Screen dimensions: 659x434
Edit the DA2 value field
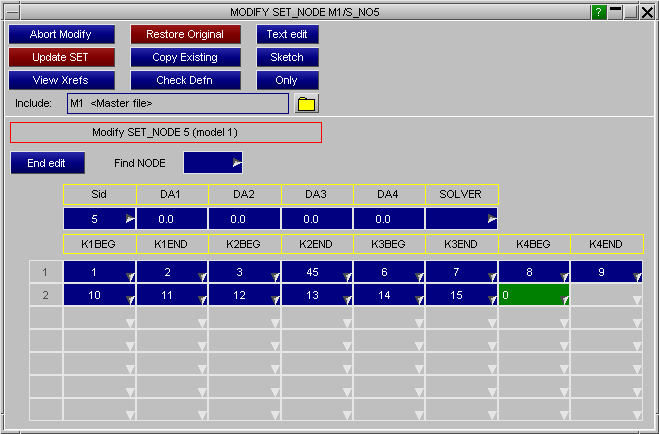click(x=244, y=218)
